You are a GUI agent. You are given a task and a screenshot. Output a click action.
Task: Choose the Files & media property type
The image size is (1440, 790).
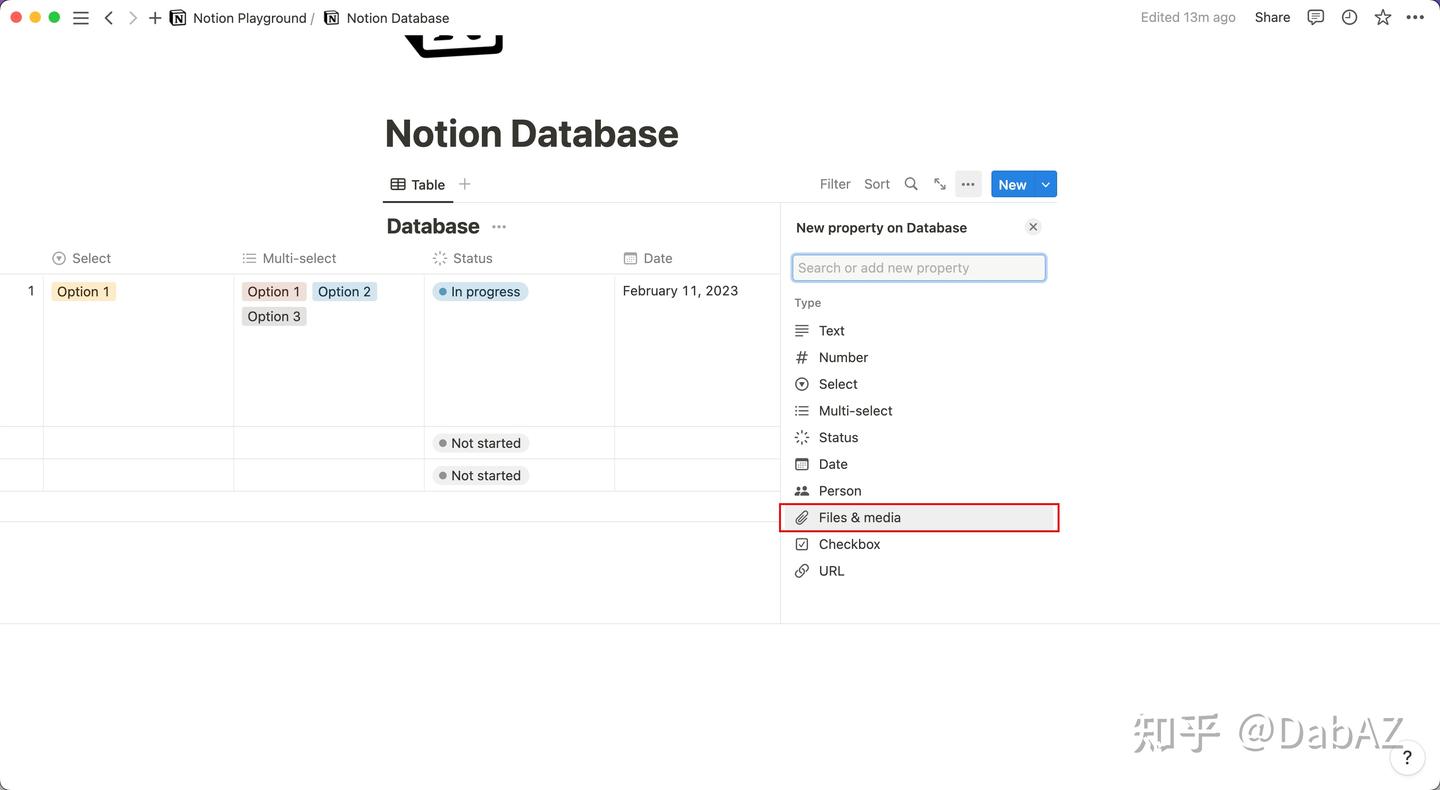860,517
